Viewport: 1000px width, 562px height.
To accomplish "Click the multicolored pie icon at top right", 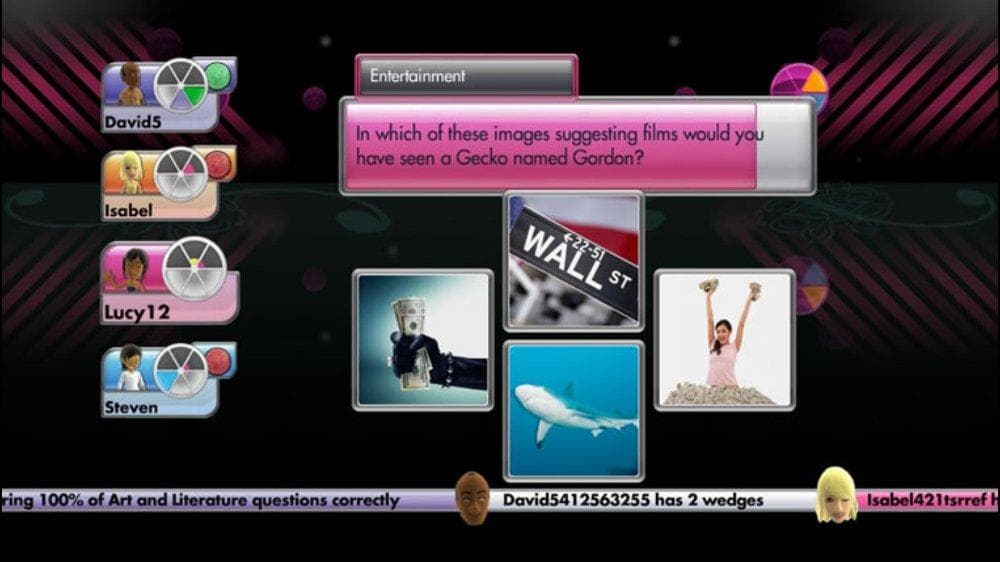I will (x=799, y=90).
